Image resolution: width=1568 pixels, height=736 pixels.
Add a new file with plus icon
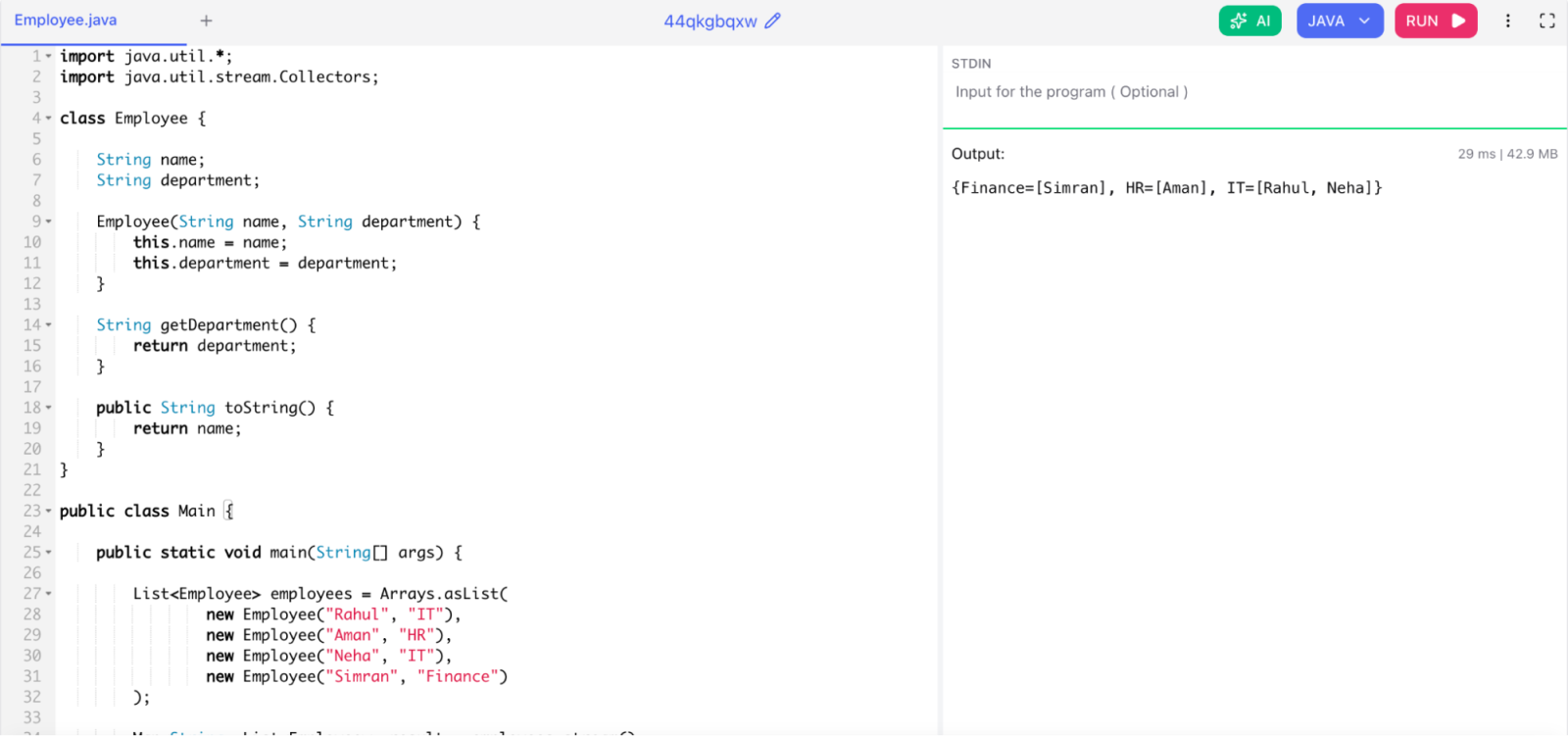(206, 21)
